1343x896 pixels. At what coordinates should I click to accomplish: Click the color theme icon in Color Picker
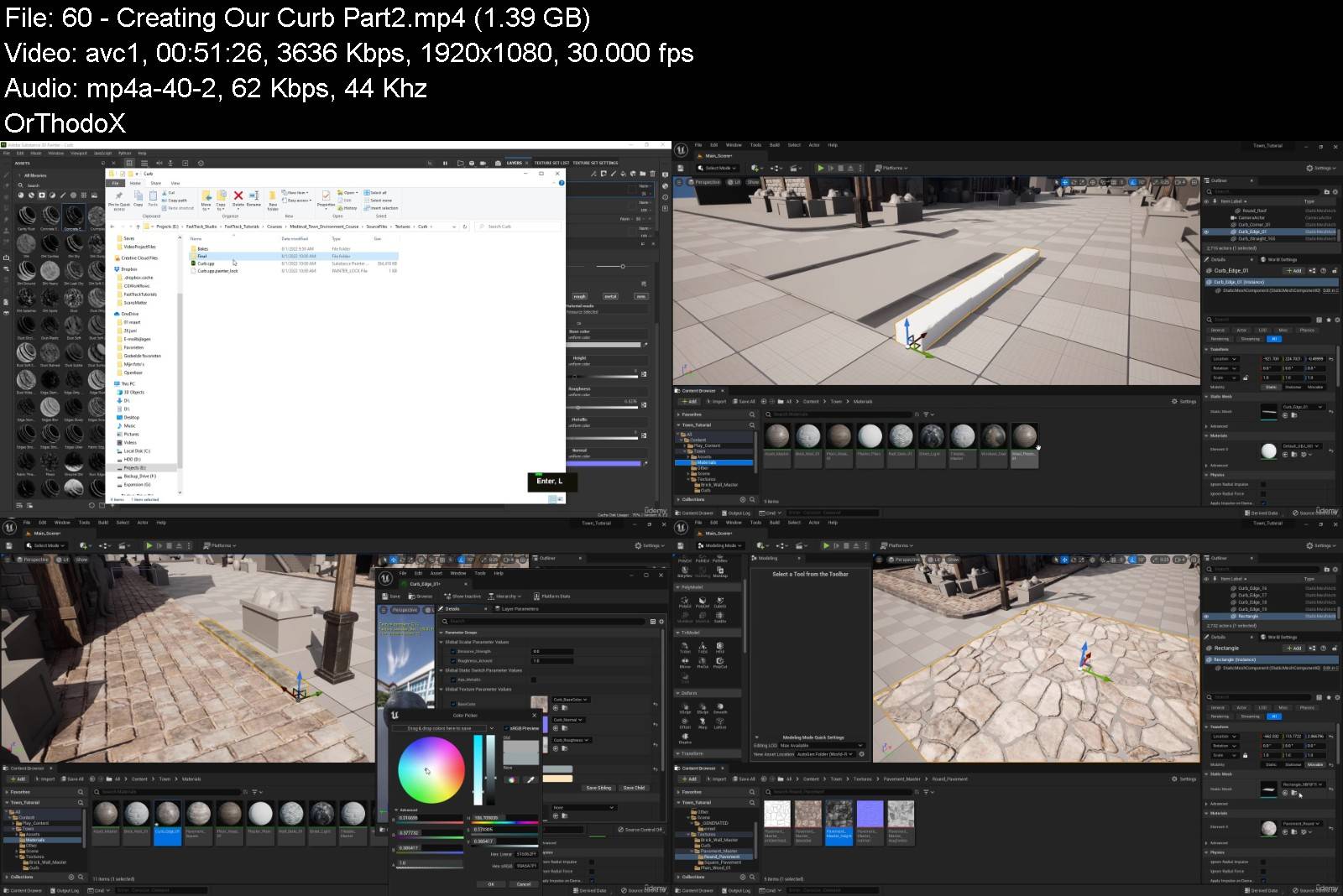pos(511,779)
